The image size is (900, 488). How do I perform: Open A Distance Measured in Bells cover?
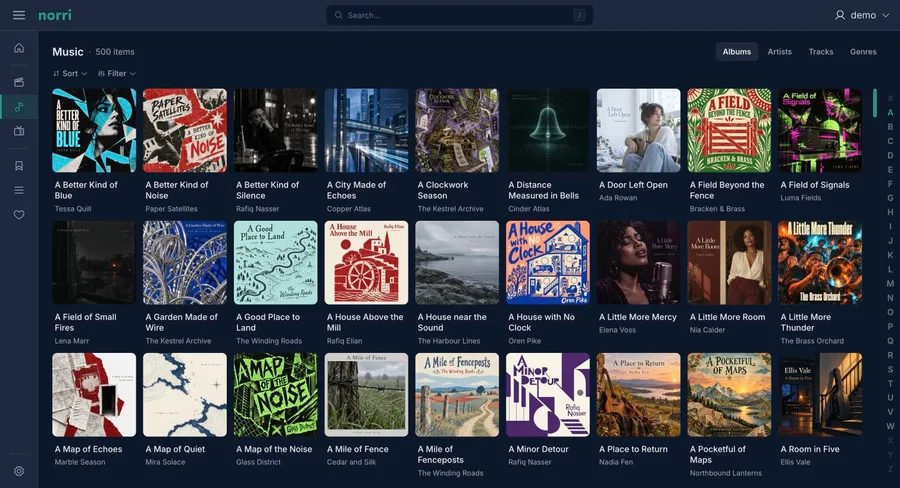(x=548, y=130)
